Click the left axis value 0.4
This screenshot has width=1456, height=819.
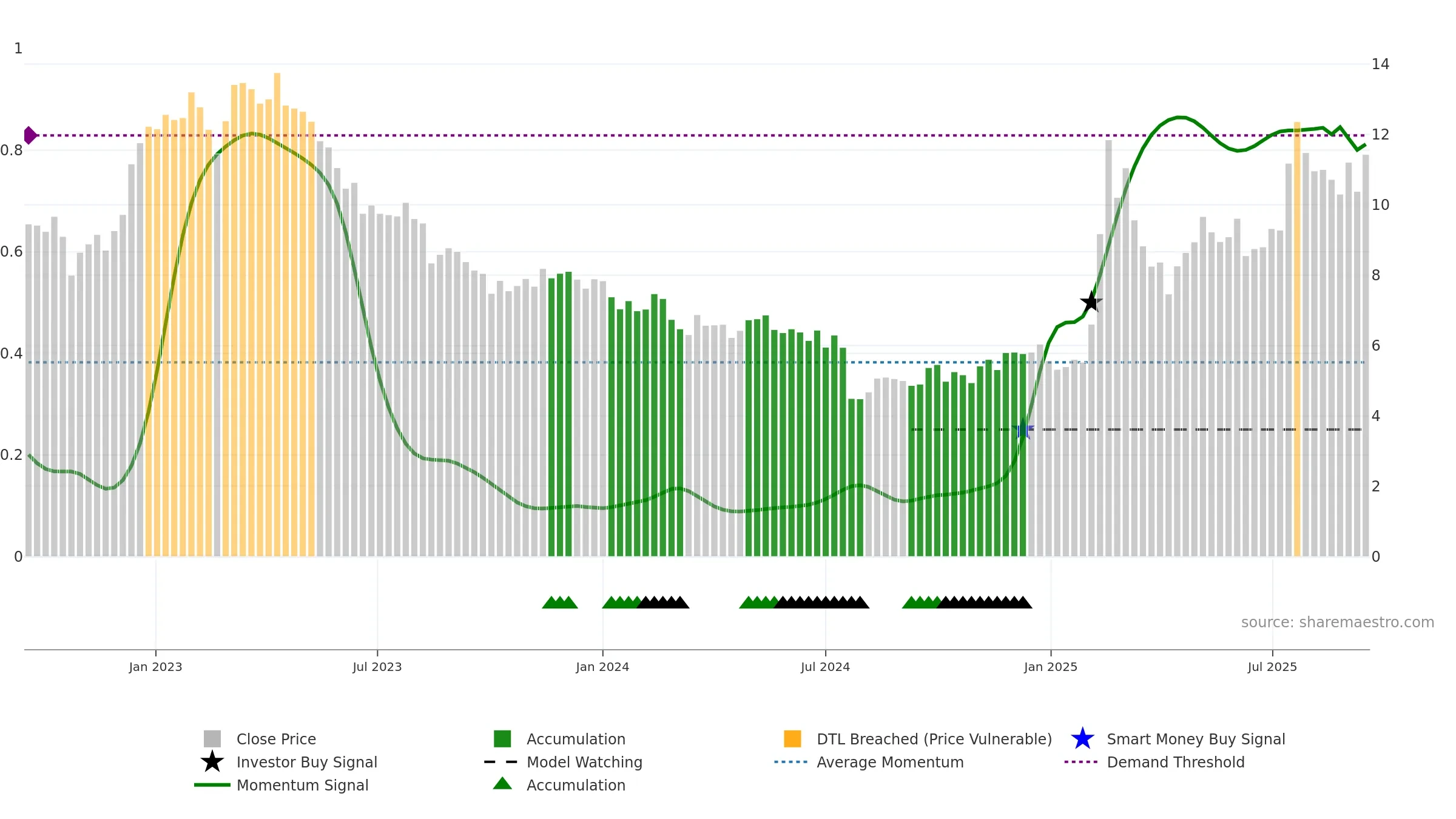pyautogui.click(x=12, y=353)
